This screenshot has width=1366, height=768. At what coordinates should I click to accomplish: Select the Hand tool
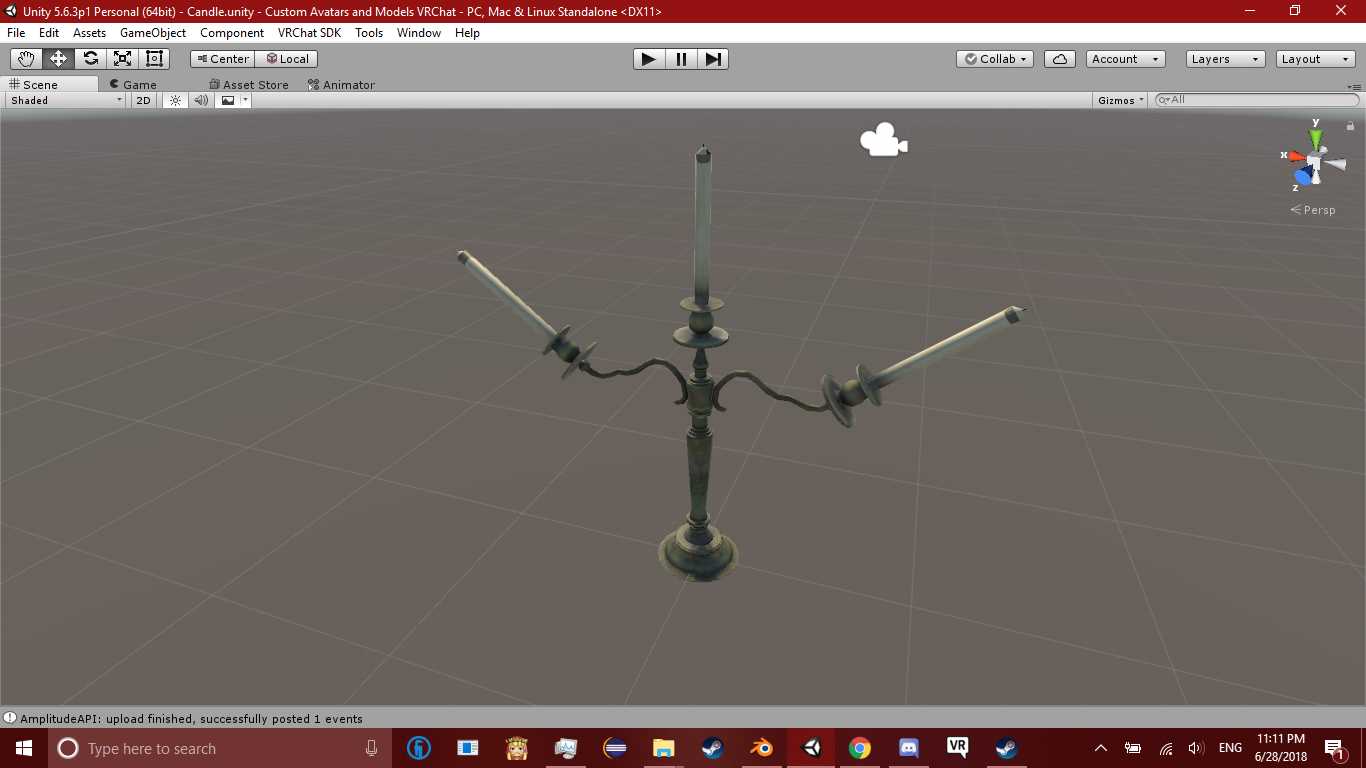click(x=26, y=59)
